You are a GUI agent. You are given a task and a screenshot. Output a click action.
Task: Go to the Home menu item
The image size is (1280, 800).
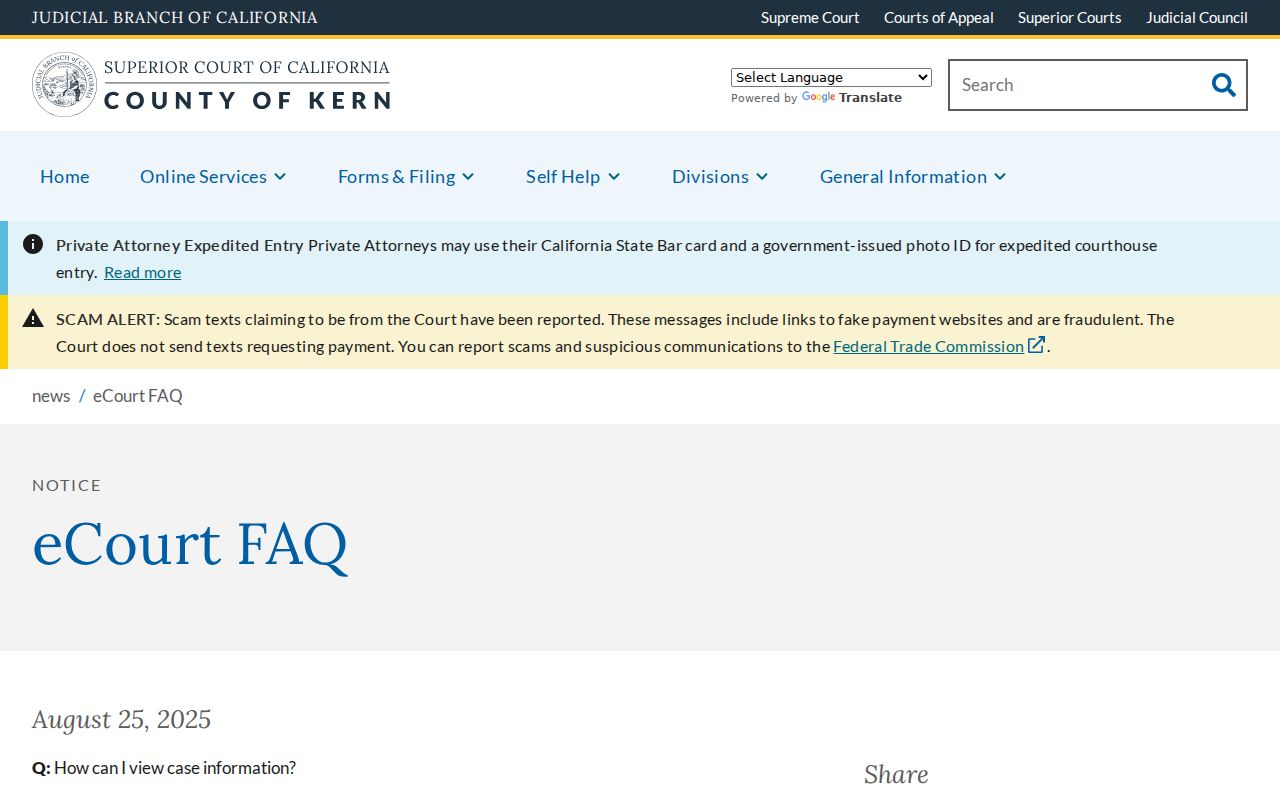pyautogui.click(x=65, y=176)
